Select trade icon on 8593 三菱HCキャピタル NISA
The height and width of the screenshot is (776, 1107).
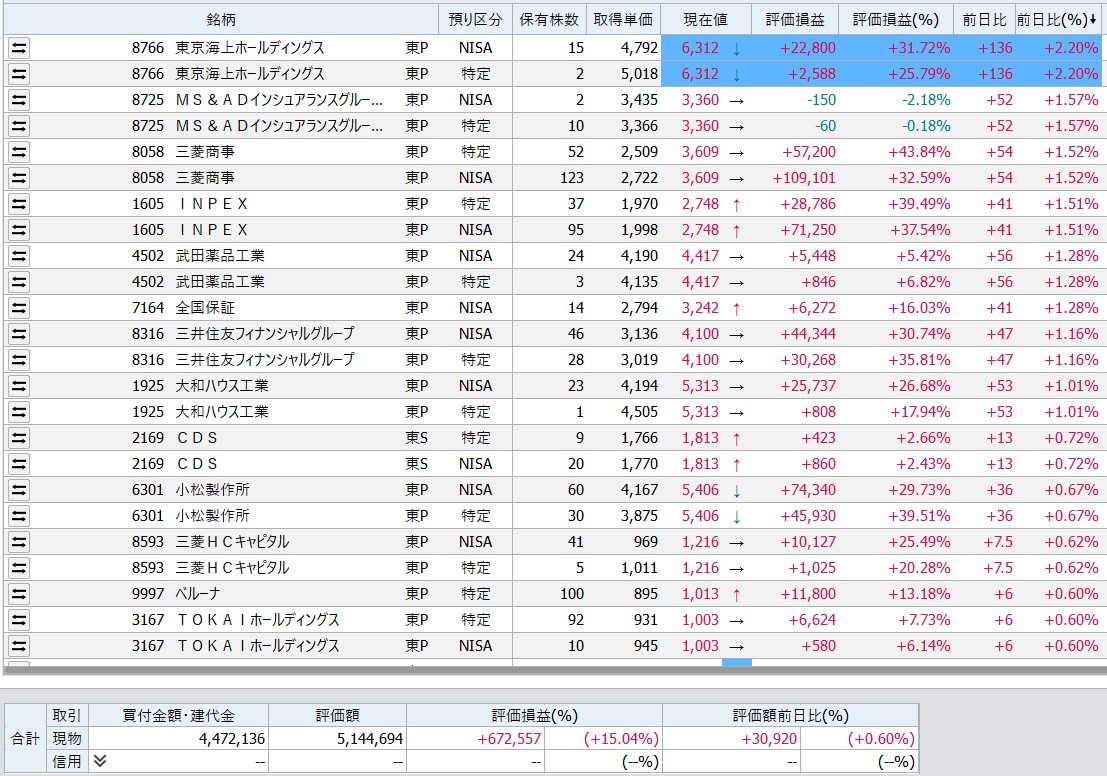coord(19,542)
